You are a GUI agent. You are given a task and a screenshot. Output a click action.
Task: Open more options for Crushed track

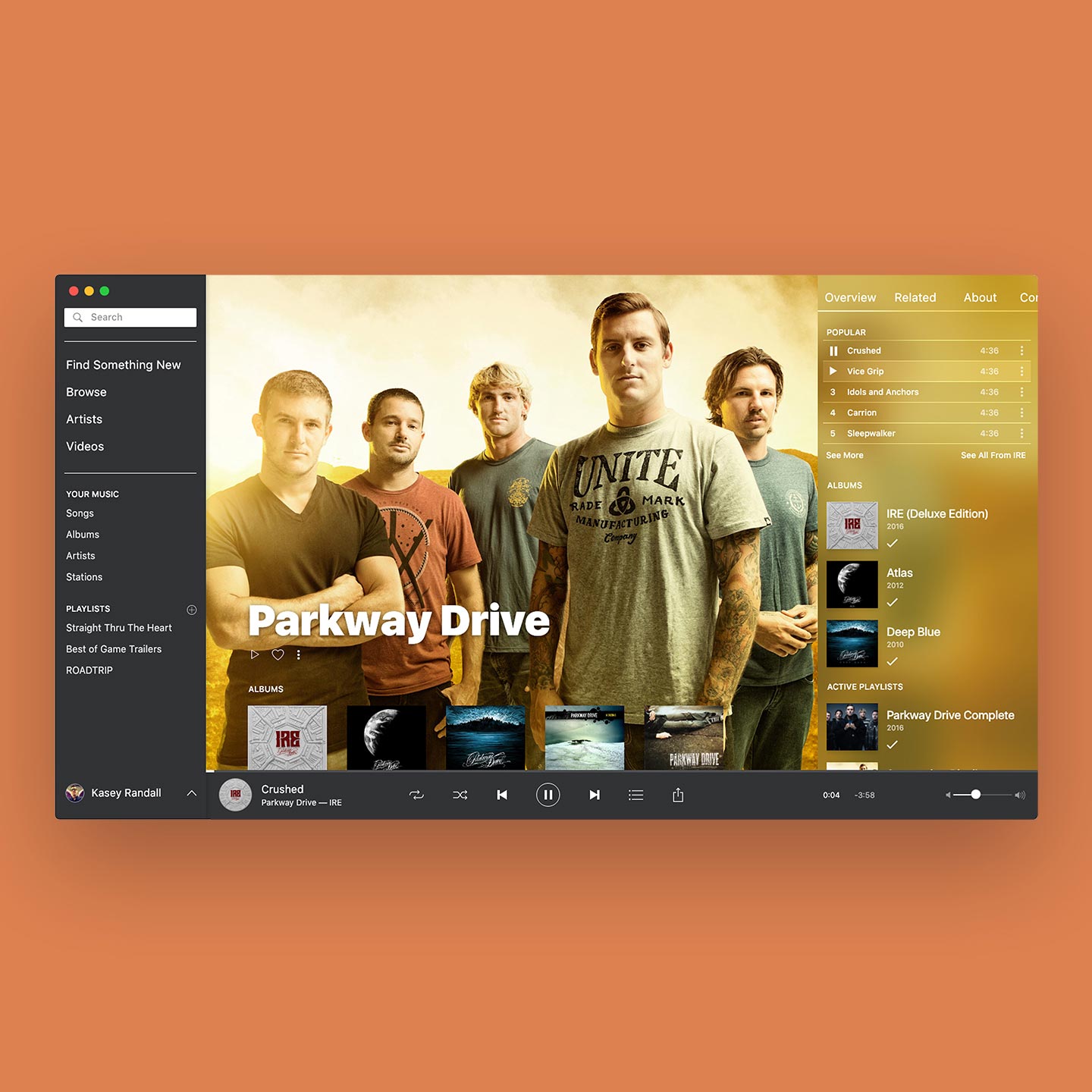click(1021, 351)
